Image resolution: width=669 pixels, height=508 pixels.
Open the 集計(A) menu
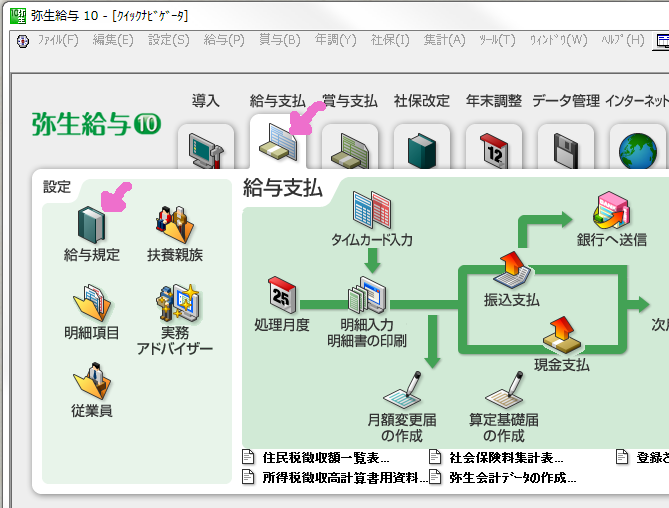click(x=444, y=40)
